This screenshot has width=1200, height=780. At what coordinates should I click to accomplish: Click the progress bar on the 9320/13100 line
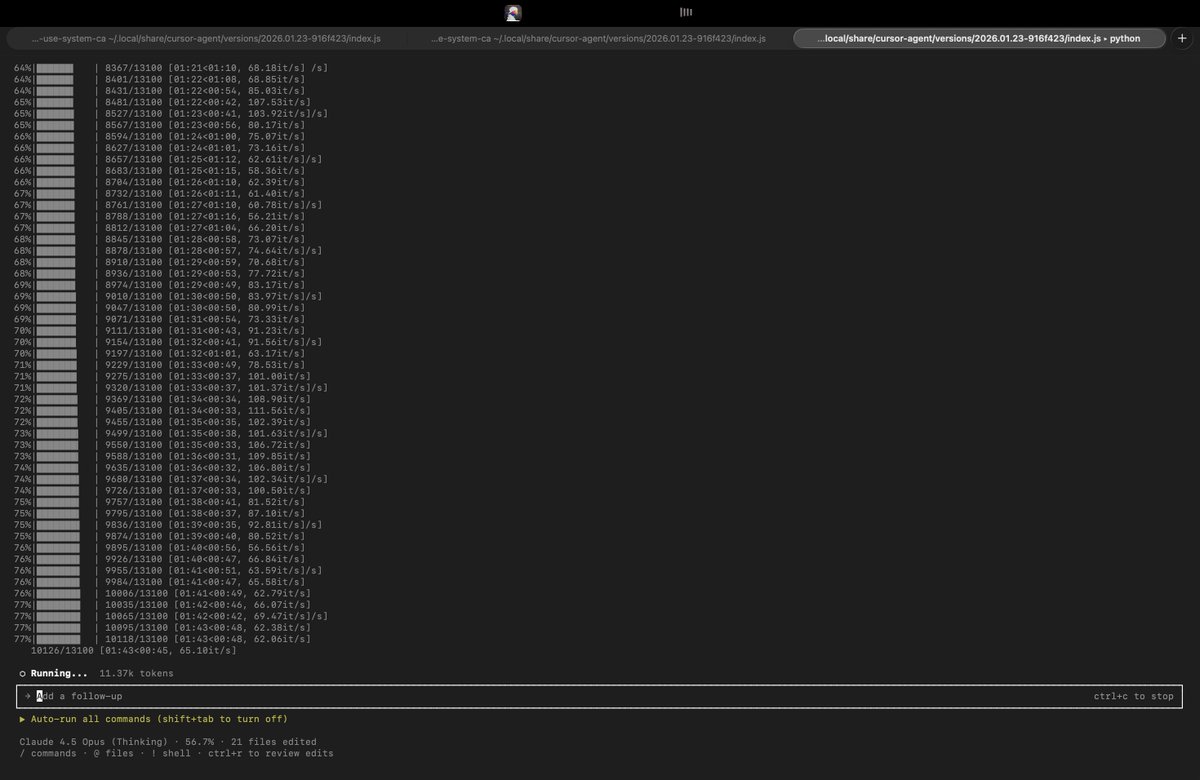click(x=58, y=388)
